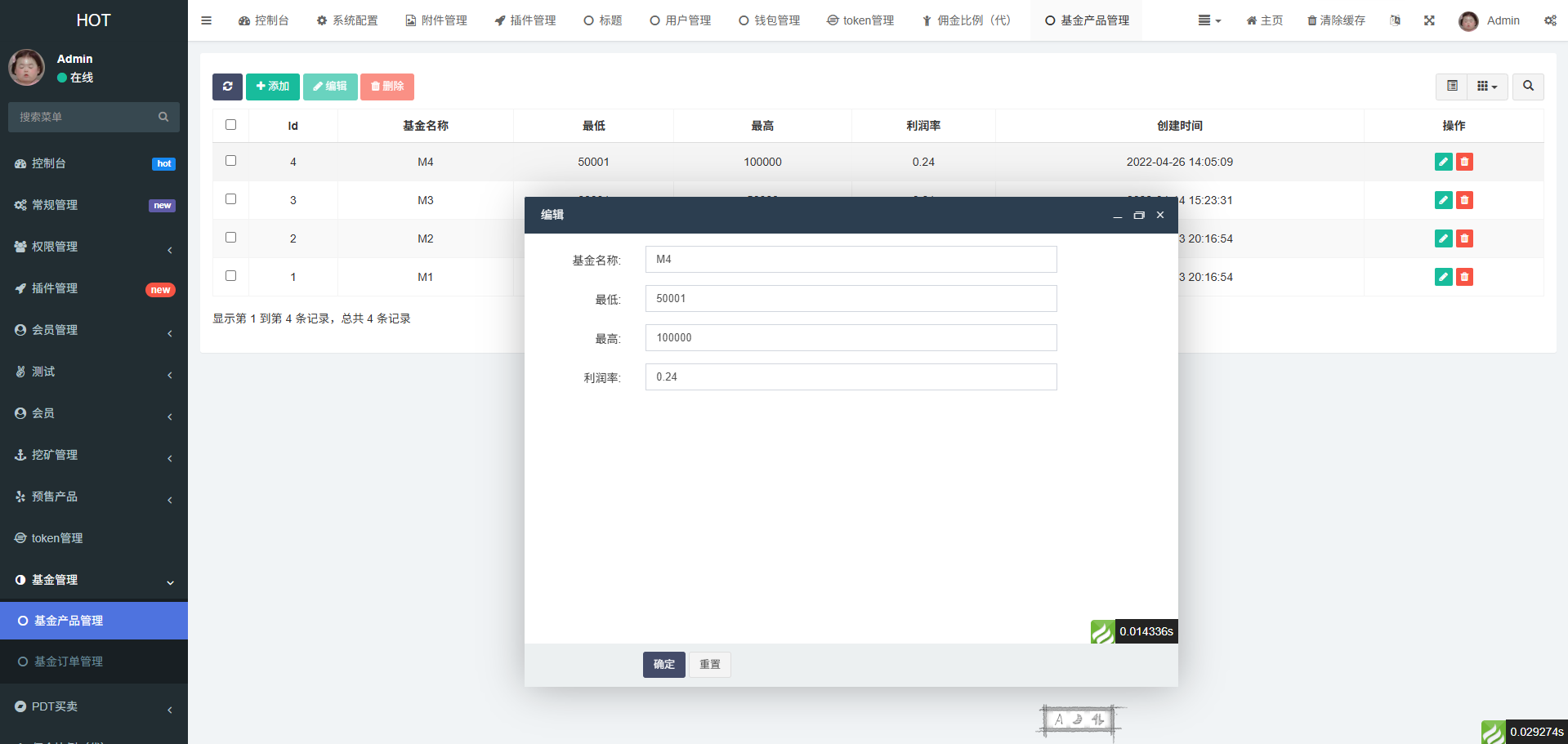Screen dimensions: 1568x744
Task: Check the select-all checkbox in table header
Action: pos(230,125)
